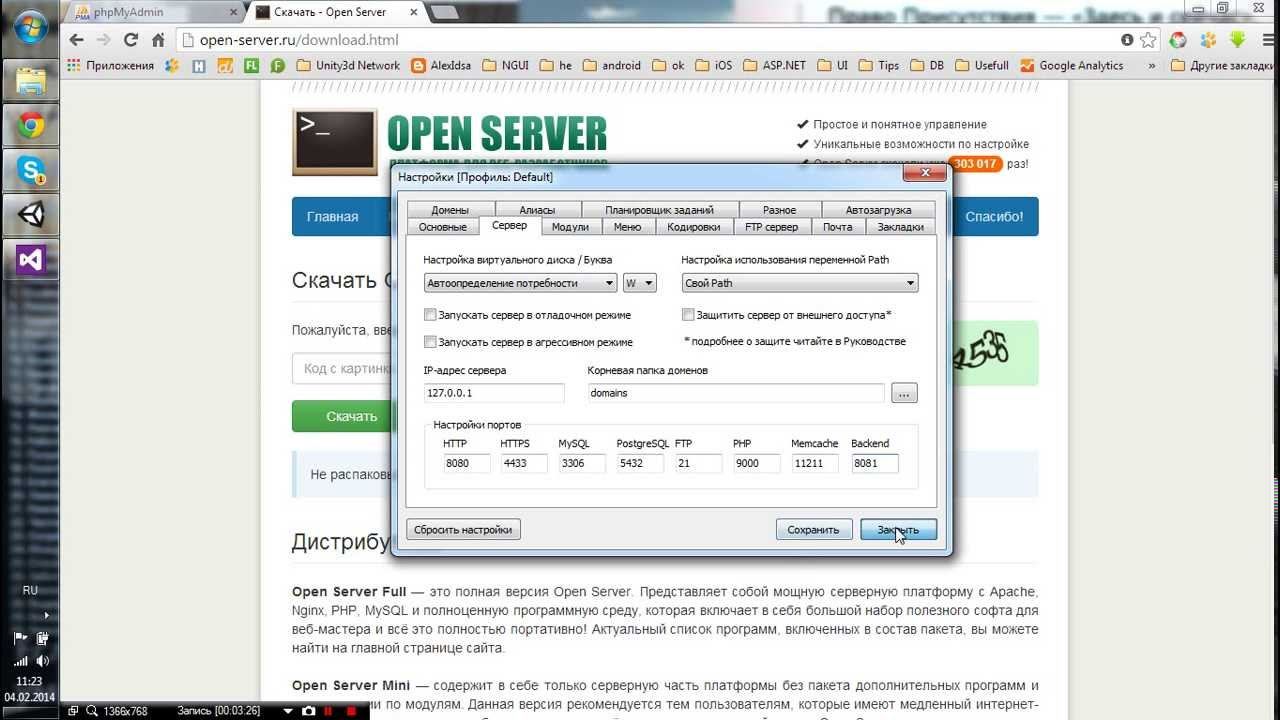The image size is (1280, 720).
Task: Click the Action Center flag icon
Action: (20, 638)
